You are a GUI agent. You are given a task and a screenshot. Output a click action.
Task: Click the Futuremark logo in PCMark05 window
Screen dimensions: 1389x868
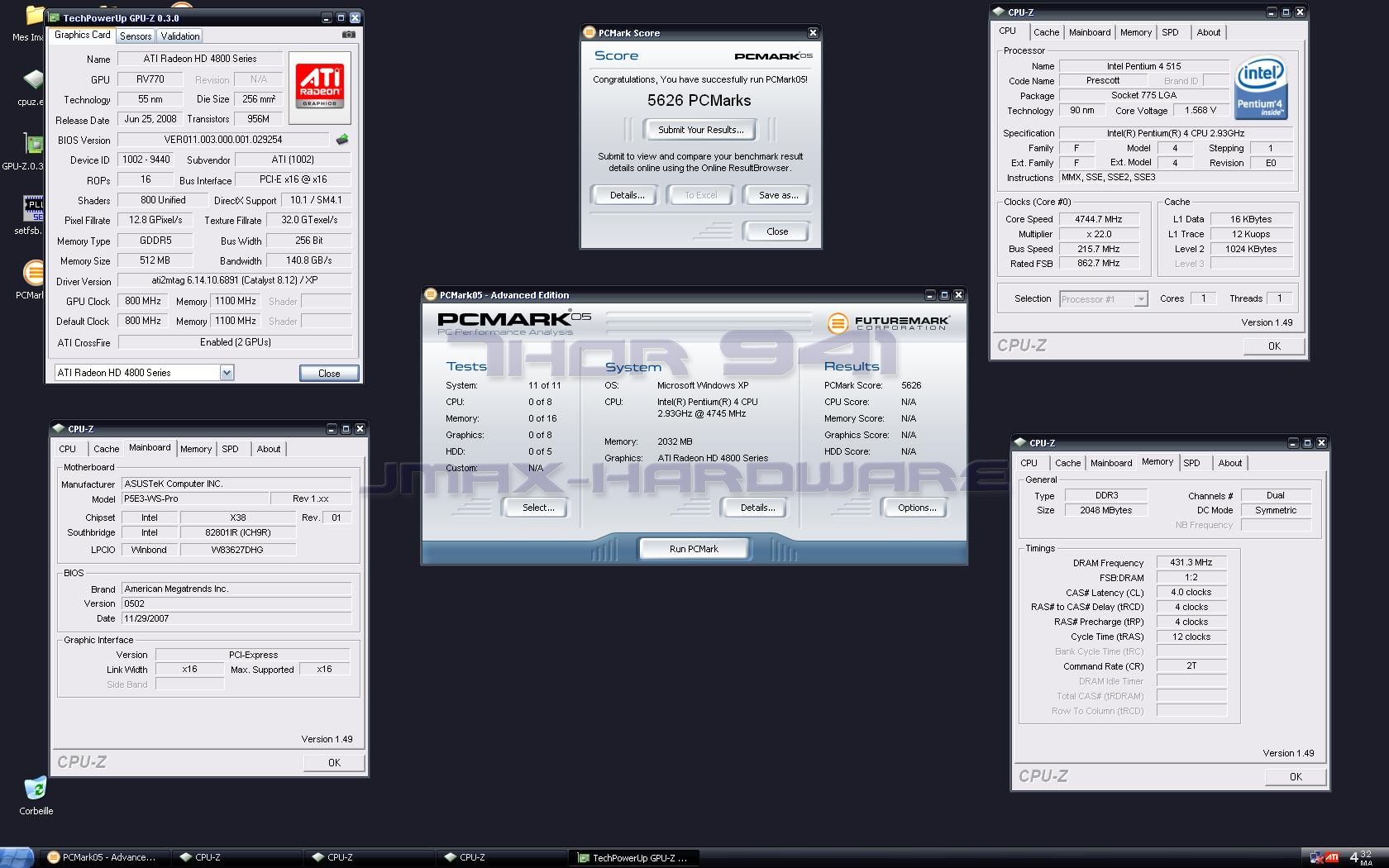pos(888,322)
